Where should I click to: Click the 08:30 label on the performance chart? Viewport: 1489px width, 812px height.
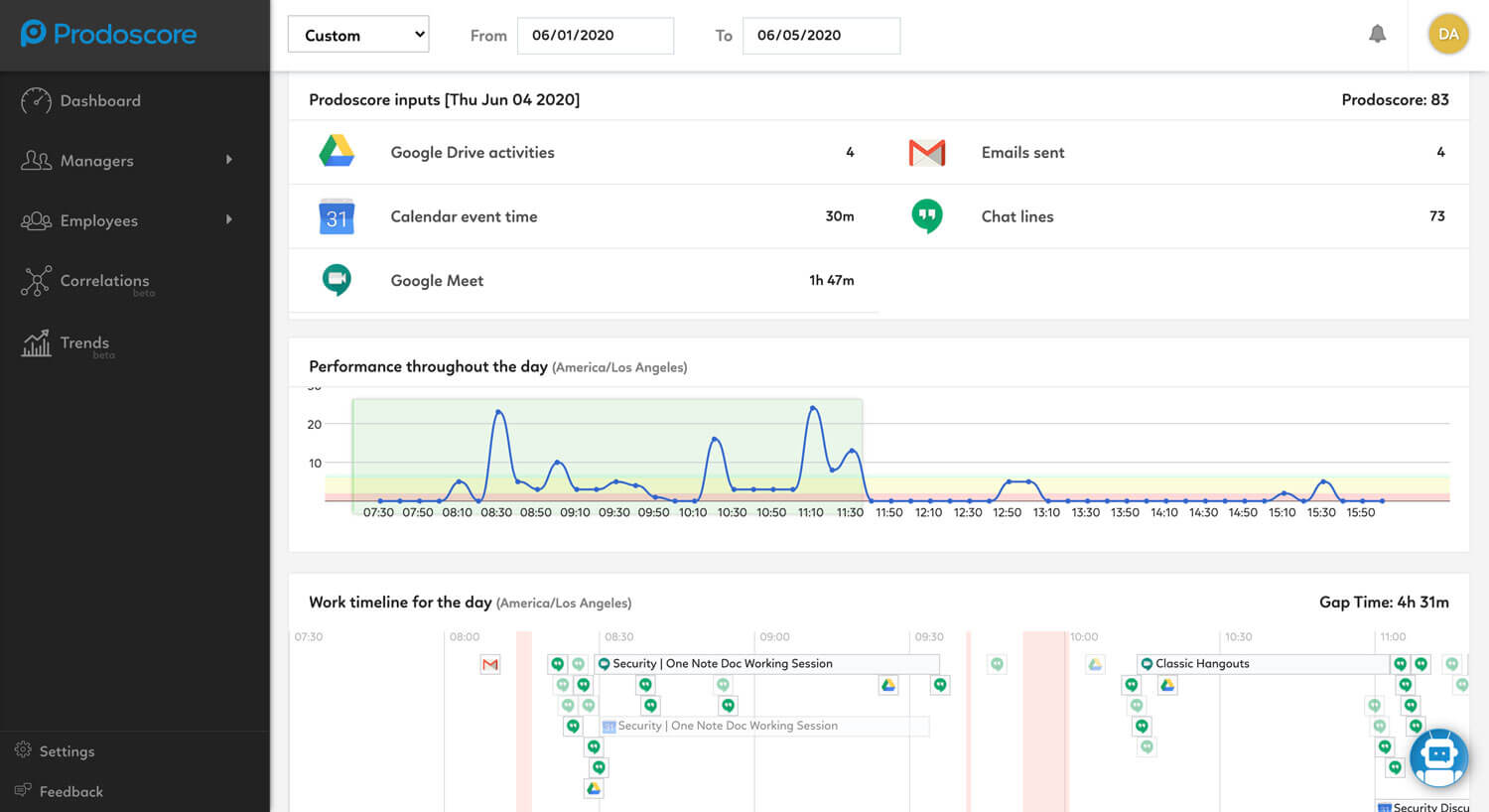tap(496, 512)
